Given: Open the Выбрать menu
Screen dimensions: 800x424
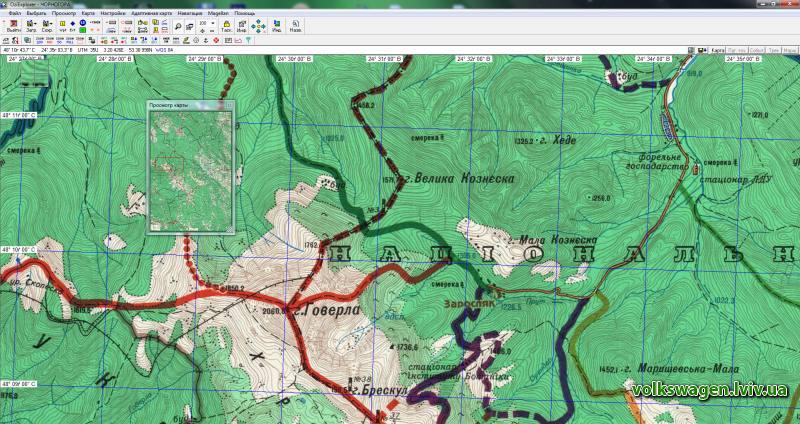Looking at the screenshot, I should click(36, 13).
